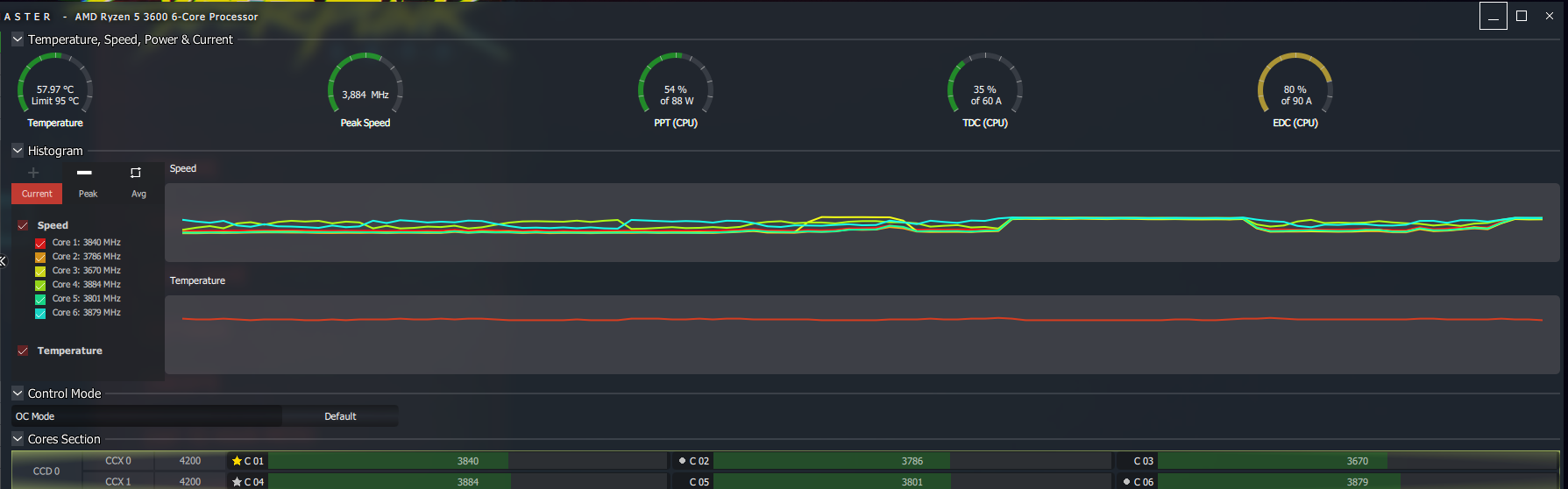Click the Speed histogram graph
This screenshot has height=489, width=1568.
click(862, 223)
